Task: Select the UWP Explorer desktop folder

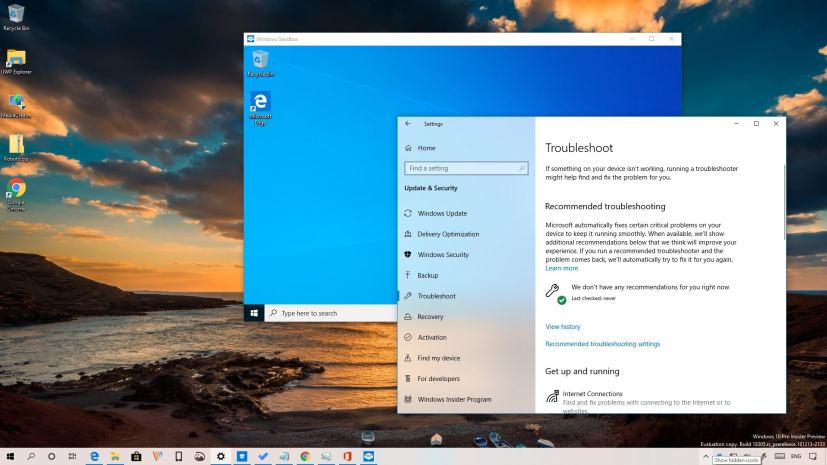Action: tap(16, 61)
